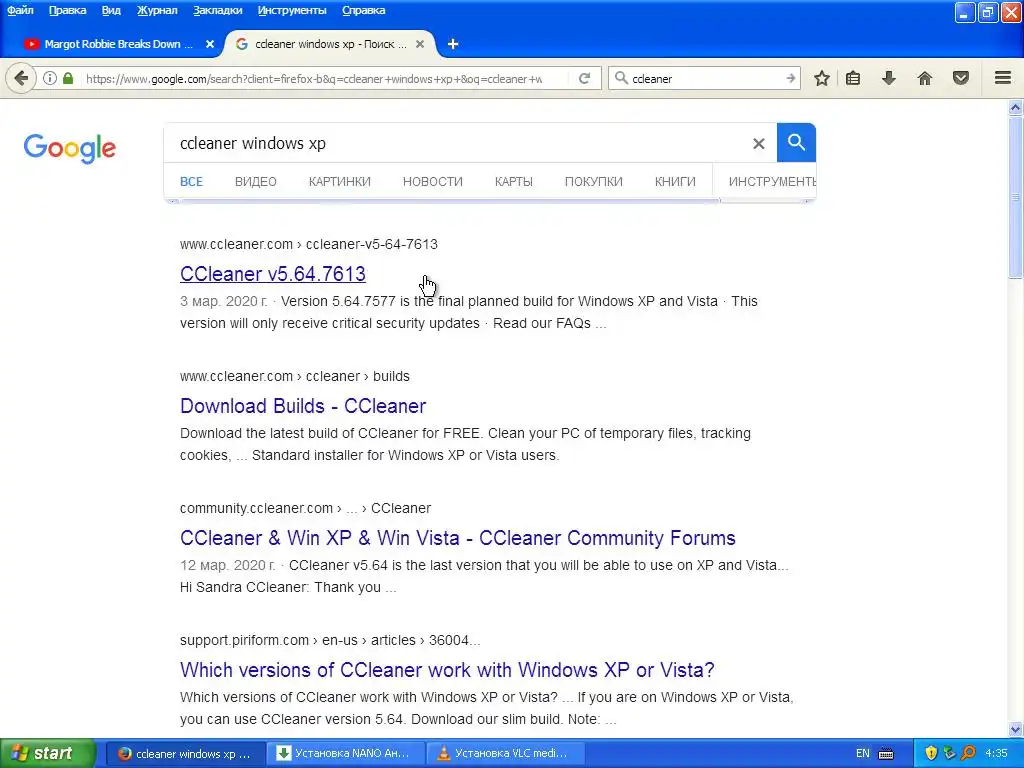Open Файл menu
The image size is (1024, 768).
20,10
